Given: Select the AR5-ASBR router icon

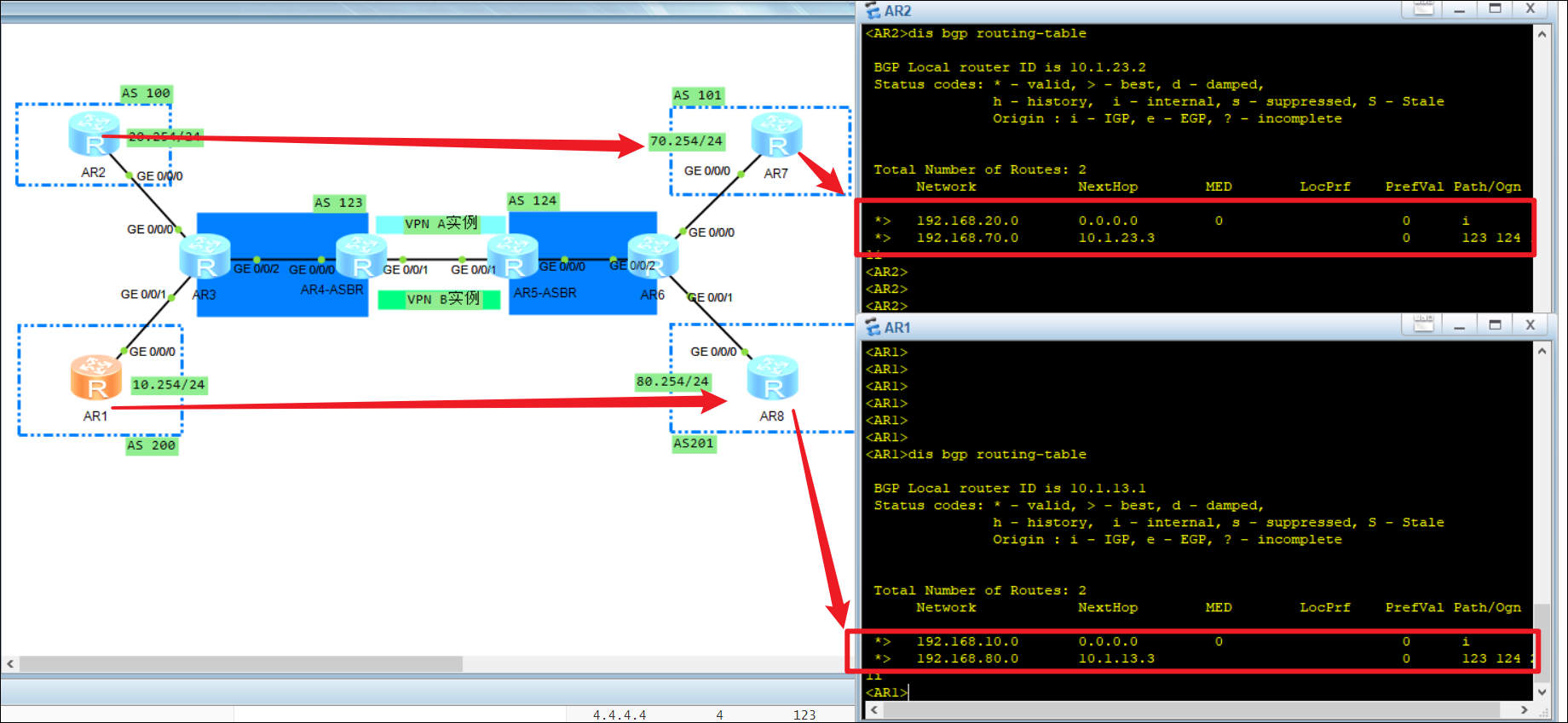Looking at the screenshot, I should point(513,256).
